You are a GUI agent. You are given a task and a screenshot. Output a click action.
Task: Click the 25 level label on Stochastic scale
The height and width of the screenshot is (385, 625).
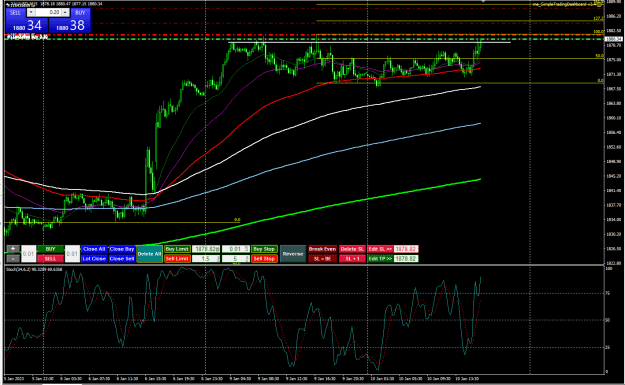607,347
